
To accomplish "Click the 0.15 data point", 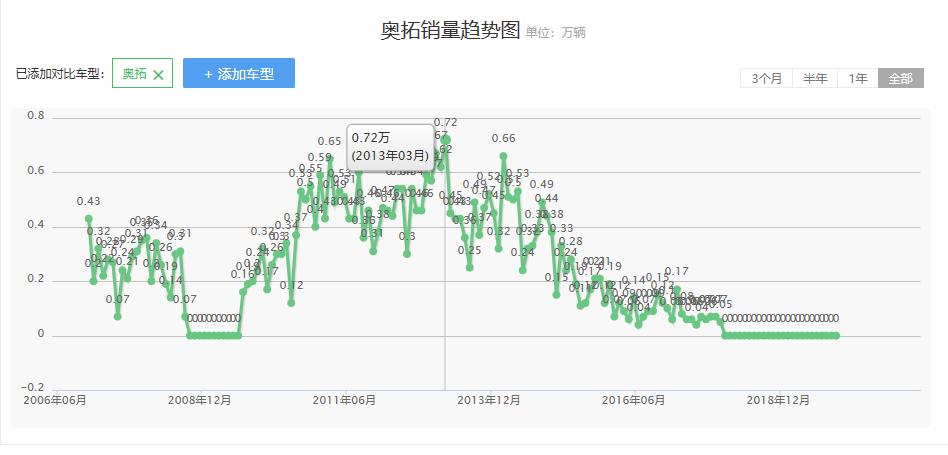I will tap(556, 294).
